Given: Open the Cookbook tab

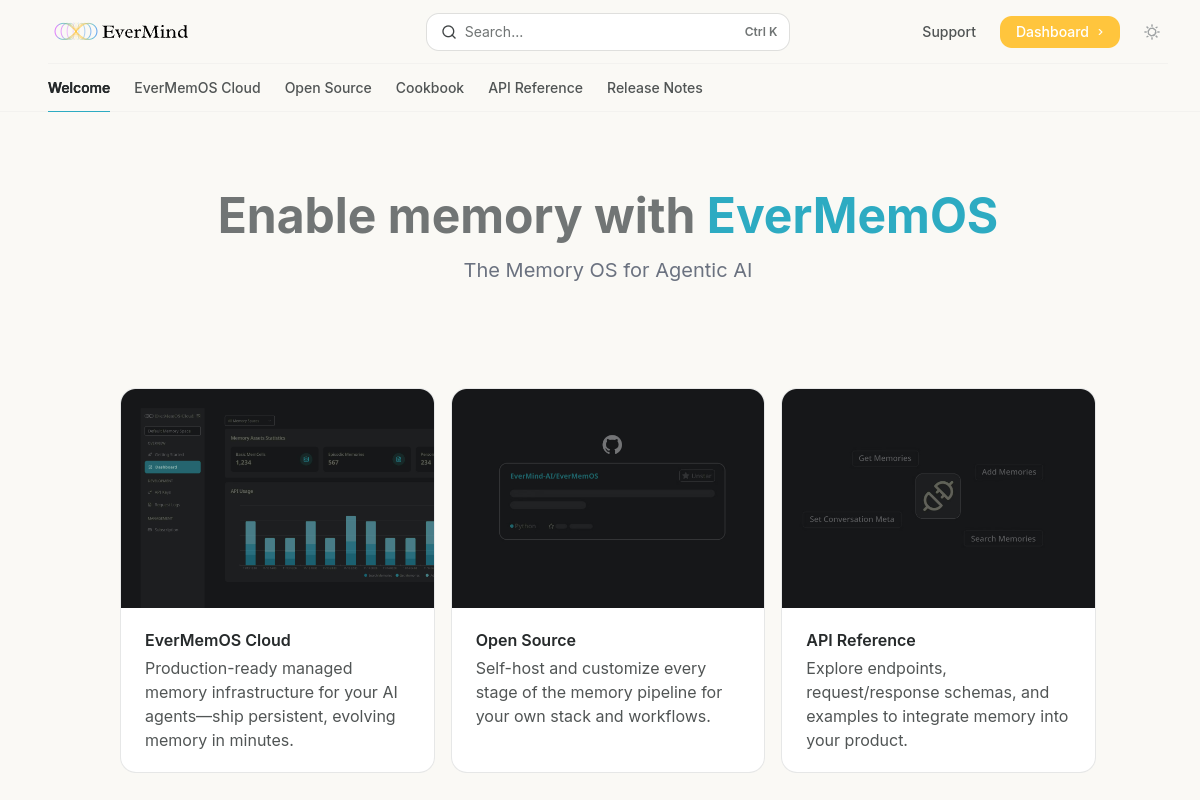Looking at the screenshot, I should (430, 88).
